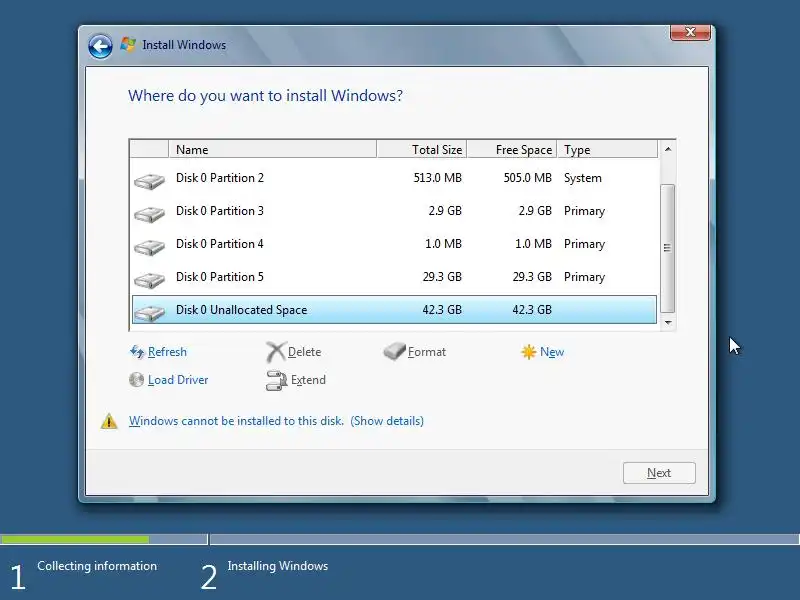Click the scrollbar up arrow
Image resolution: width=800 pixels, height=600 pixels.
(x=667, y=149)
